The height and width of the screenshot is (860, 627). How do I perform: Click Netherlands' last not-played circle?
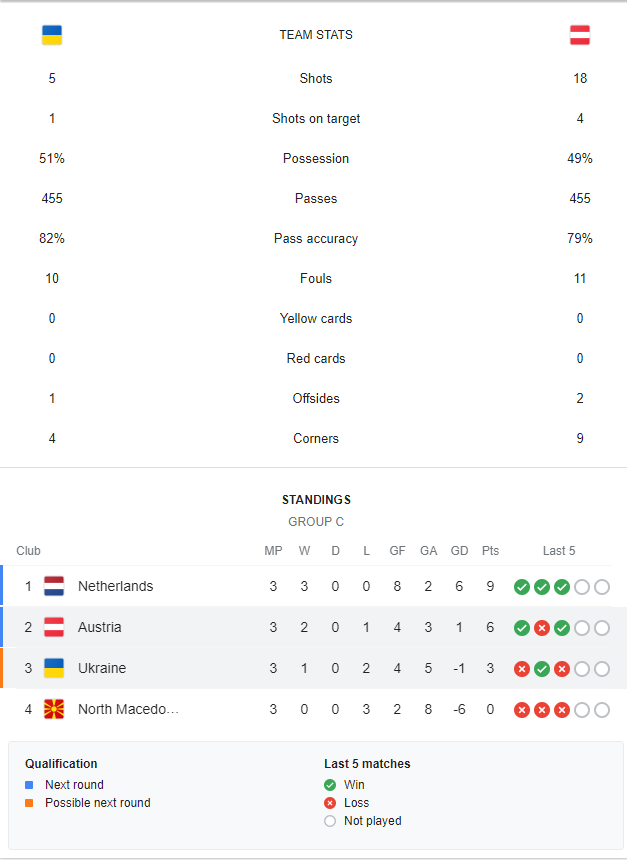[602, 587]
